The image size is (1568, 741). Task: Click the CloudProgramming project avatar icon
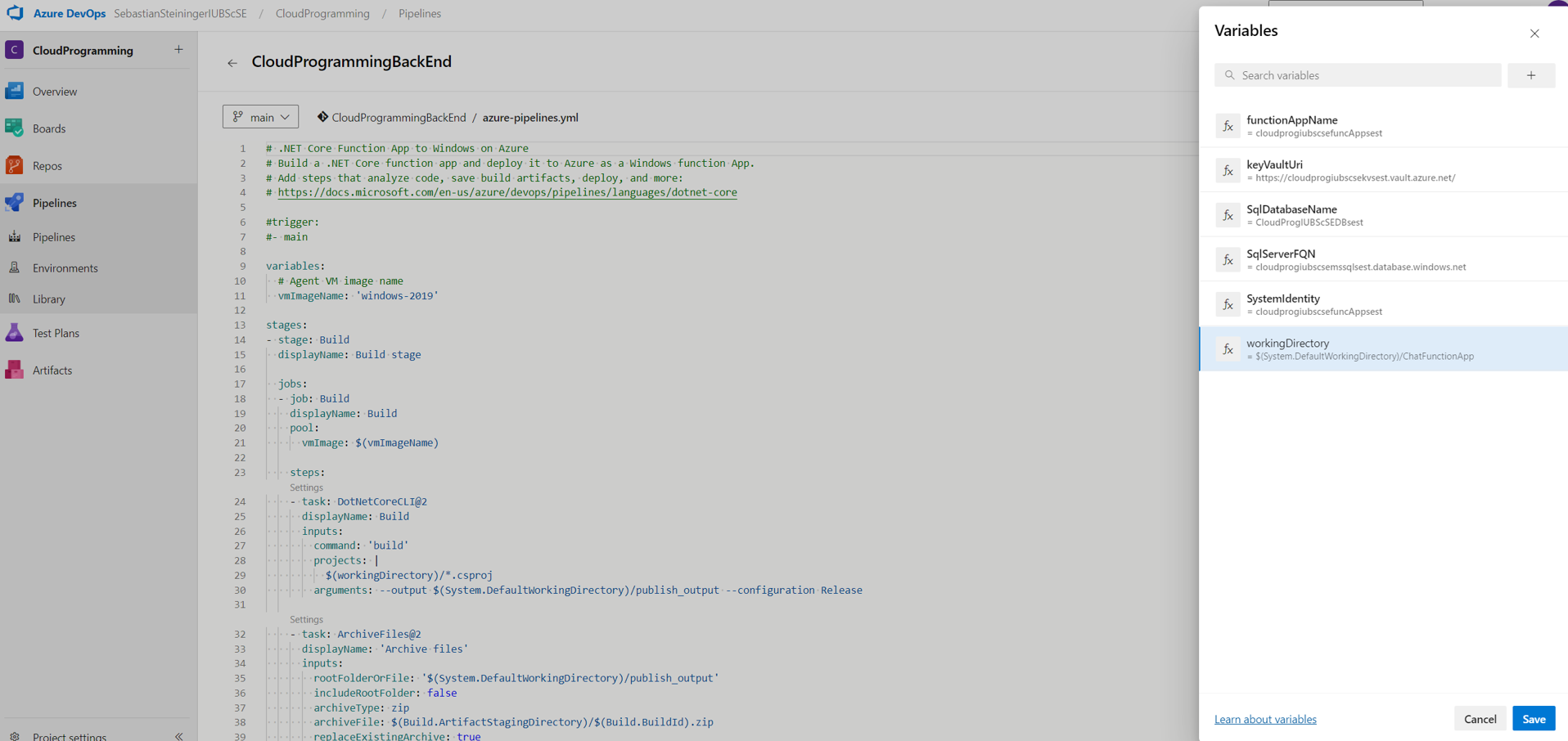pos(15,50)
